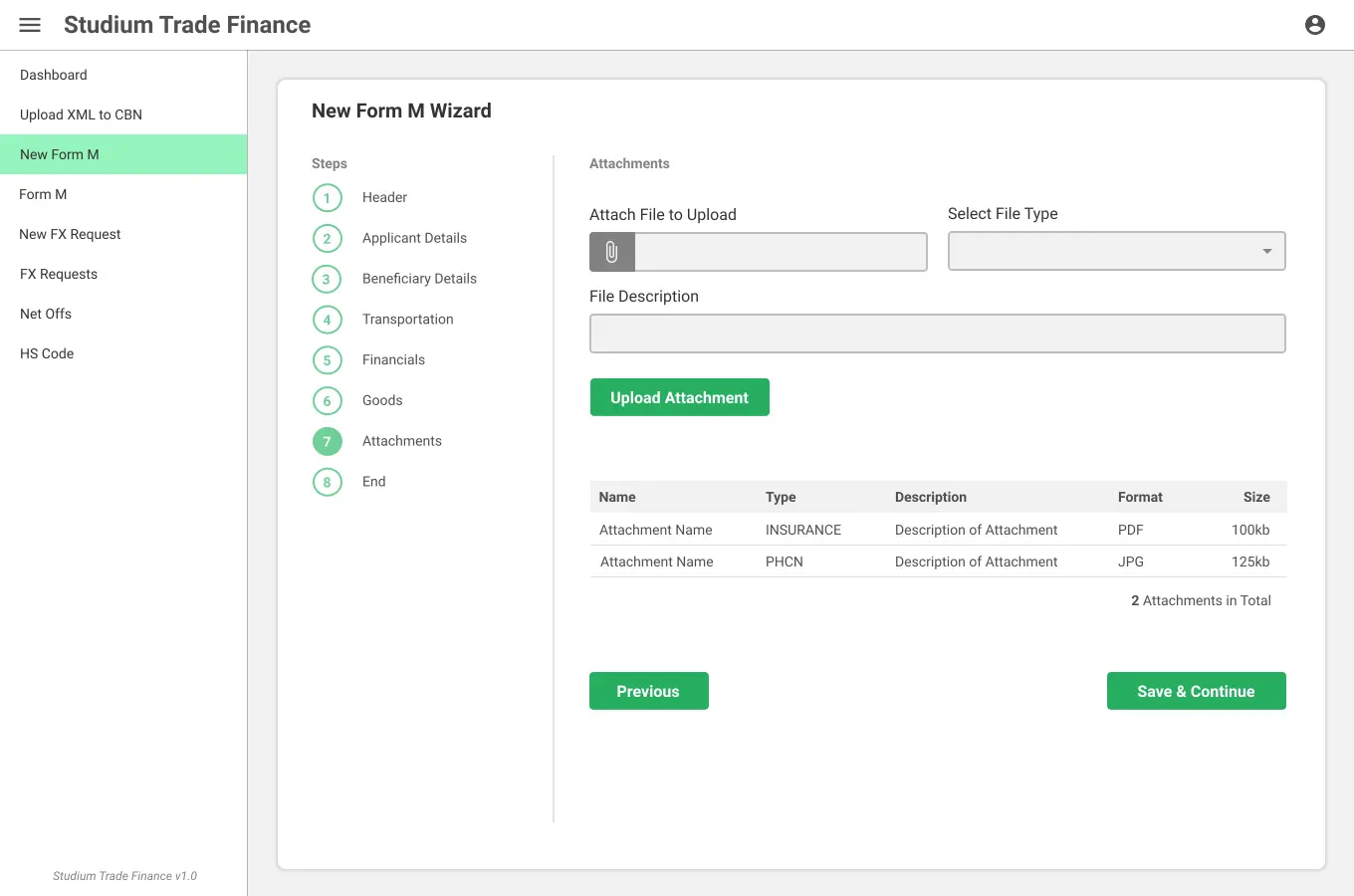Click the Header step label
The width and height of the screenshot is (1354, 896).
pyautogui.click(x=384, y=197)
